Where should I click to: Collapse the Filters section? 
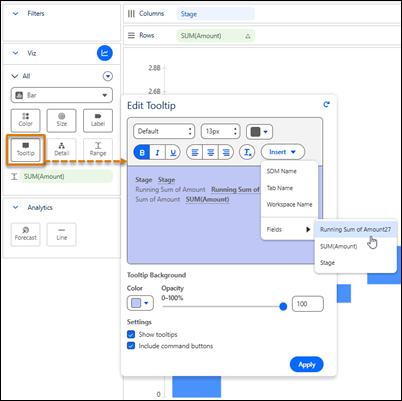15,14
